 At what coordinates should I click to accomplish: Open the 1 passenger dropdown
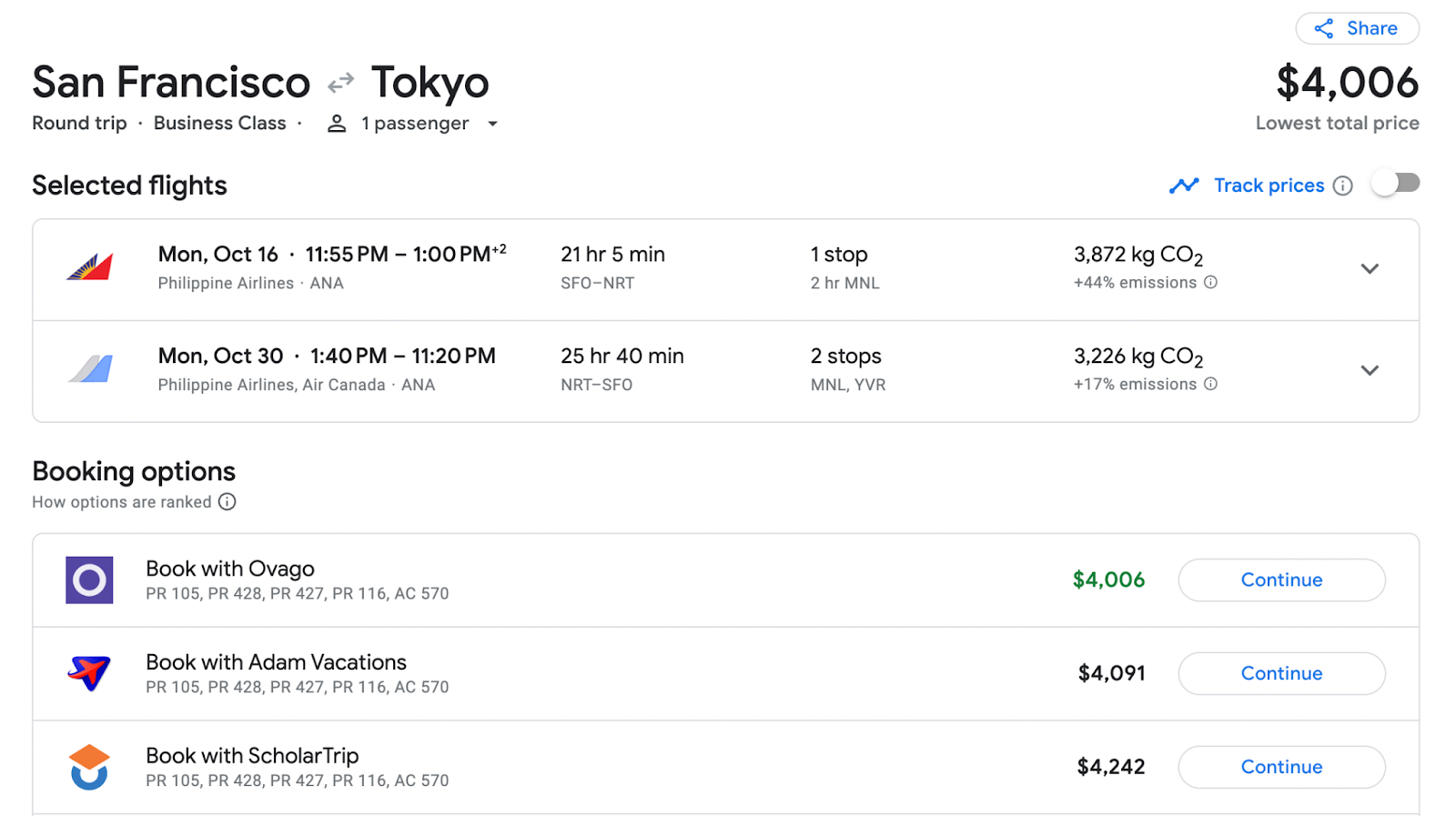pos(413,123)
